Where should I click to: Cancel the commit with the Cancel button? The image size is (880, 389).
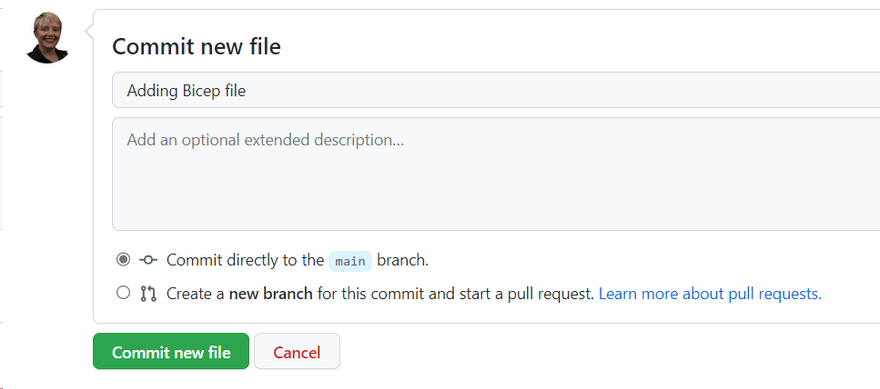[x=297, y=351]
